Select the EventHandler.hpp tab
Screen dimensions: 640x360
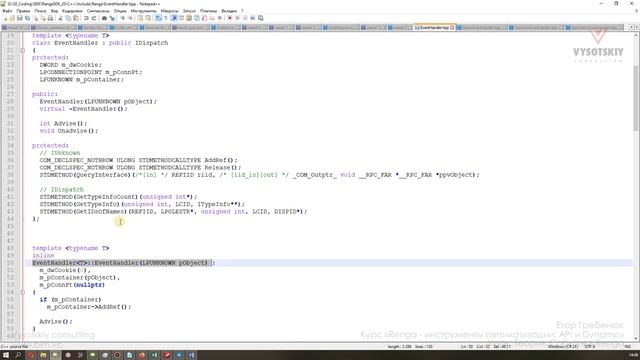click(434, 28)
